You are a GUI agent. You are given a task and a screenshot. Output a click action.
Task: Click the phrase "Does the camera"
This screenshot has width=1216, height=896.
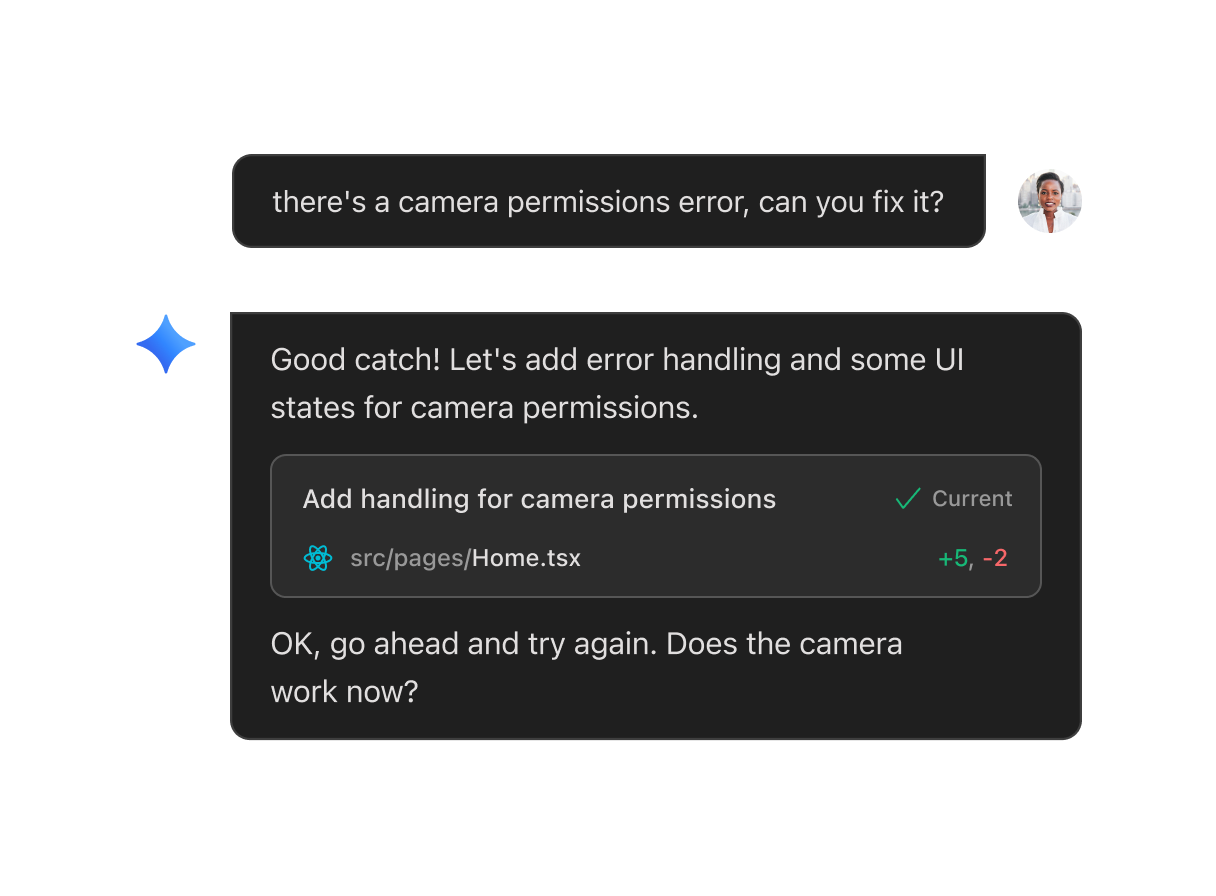pos(784,644)
